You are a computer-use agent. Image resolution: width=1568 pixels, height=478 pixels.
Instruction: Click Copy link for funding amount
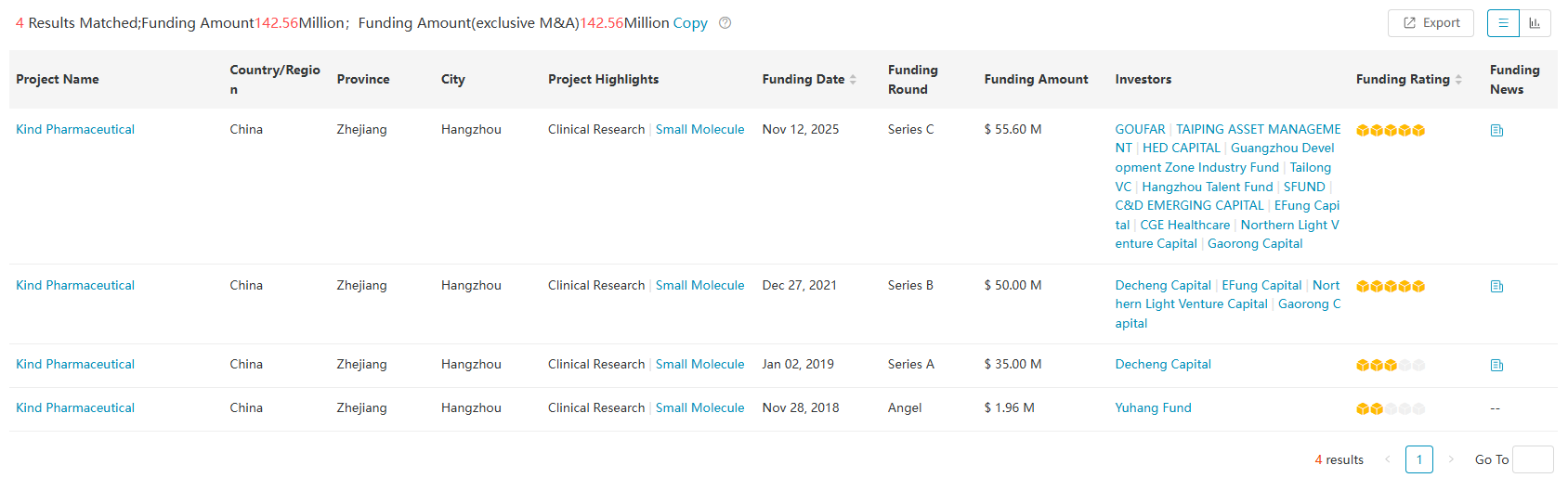(690, 23)
